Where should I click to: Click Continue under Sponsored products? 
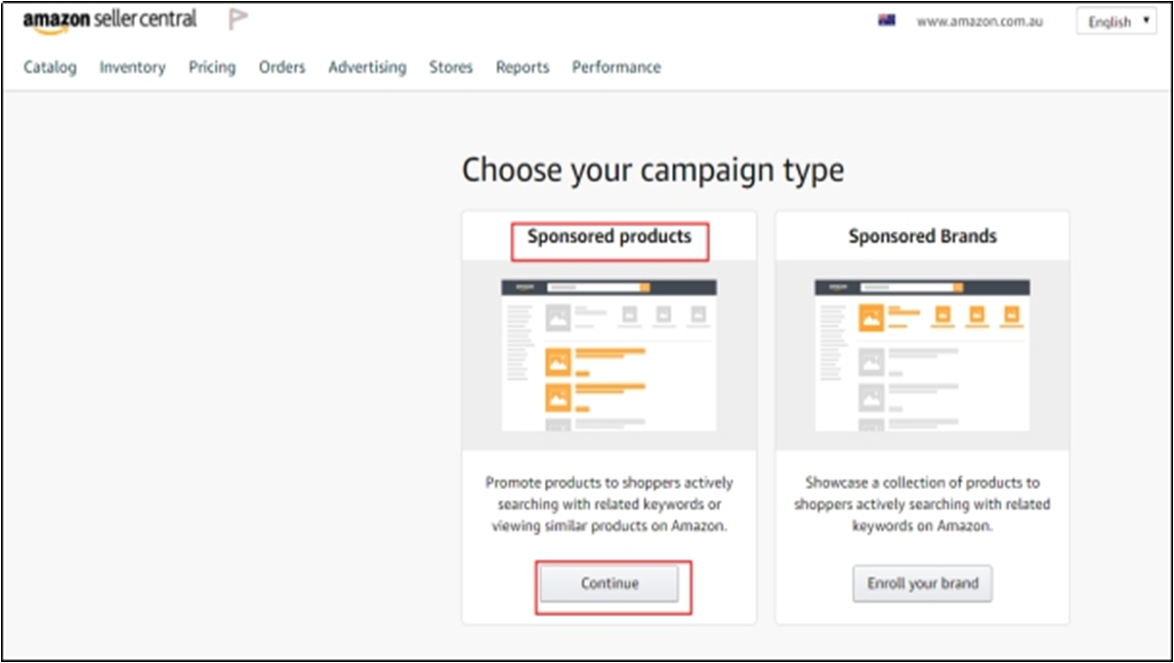click(610, 583)
